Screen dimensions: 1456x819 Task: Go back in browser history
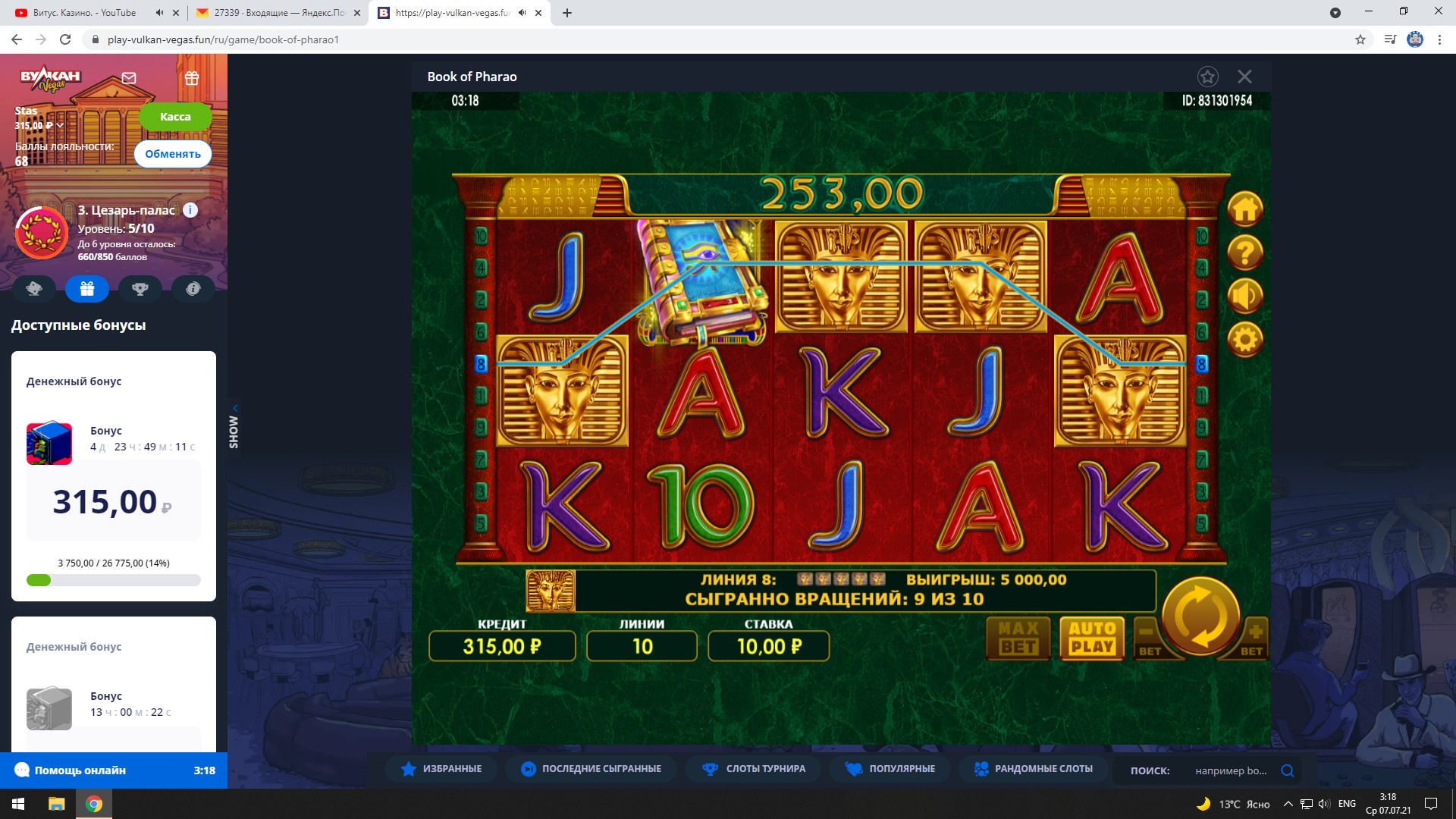click(x=17, y=39)
